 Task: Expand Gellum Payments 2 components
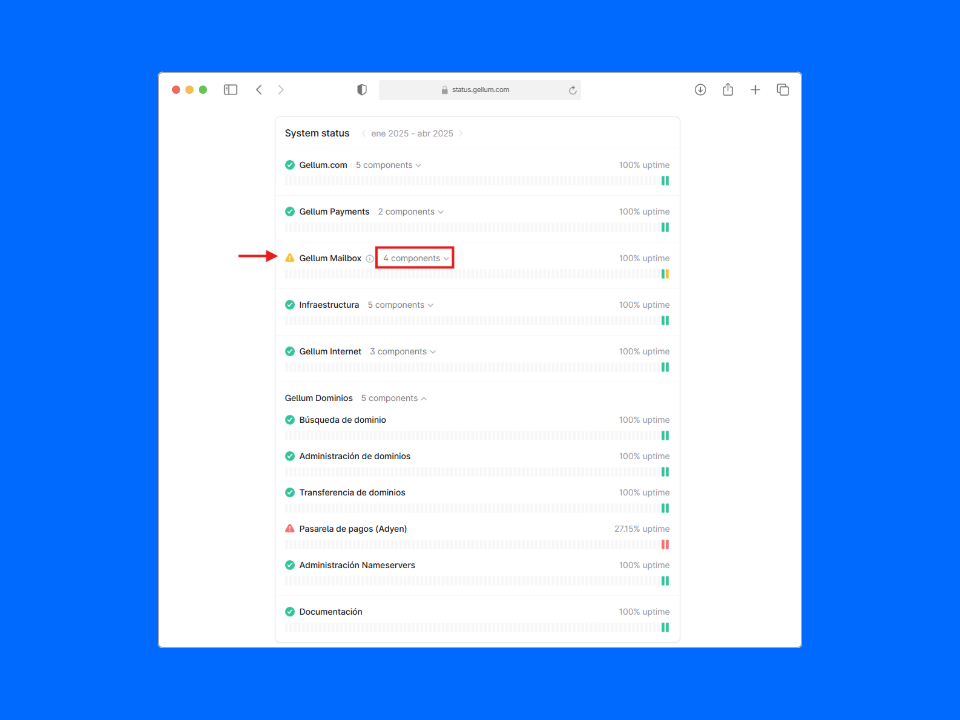pos(410,211)
